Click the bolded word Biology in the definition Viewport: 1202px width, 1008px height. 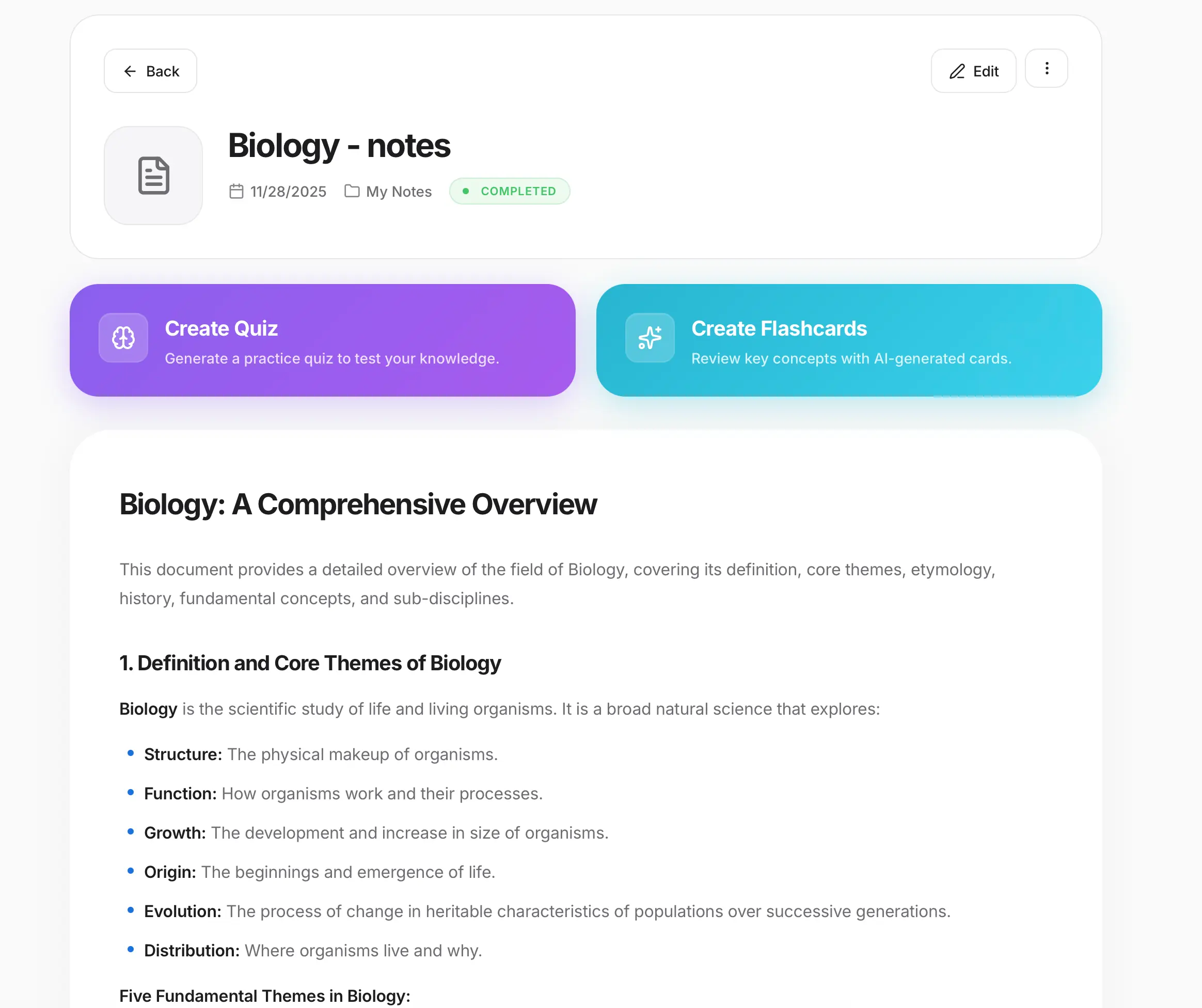pyautogui.click(x=148, y=708)
